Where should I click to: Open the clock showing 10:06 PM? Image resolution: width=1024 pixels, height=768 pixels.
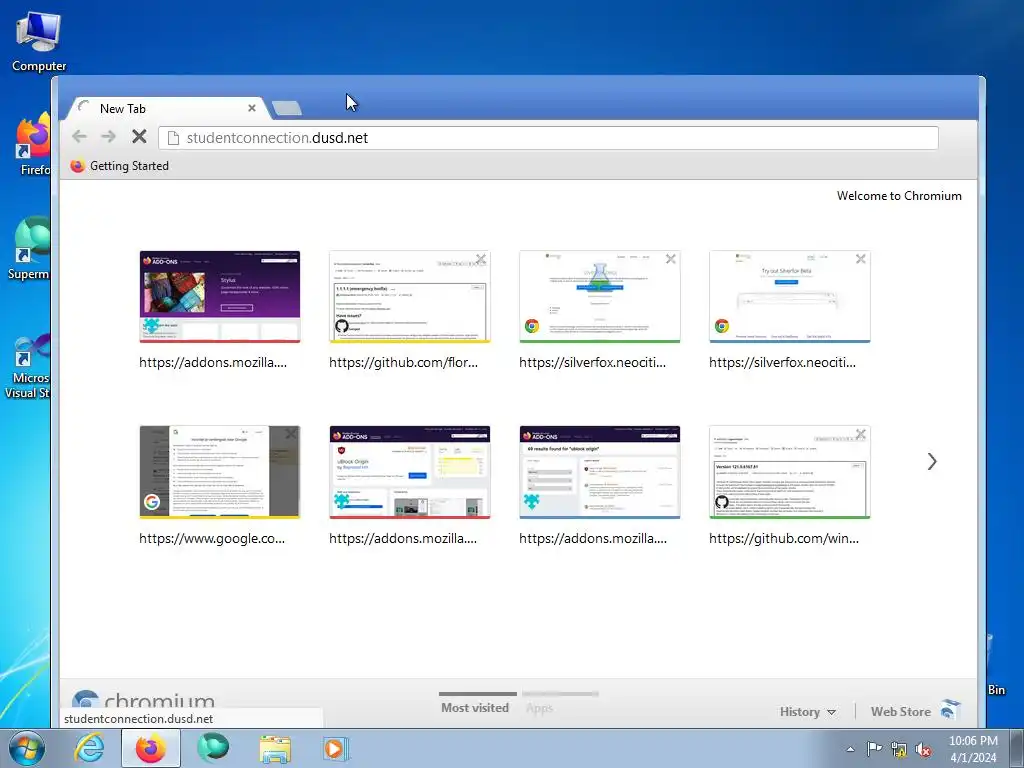[973, 749]
